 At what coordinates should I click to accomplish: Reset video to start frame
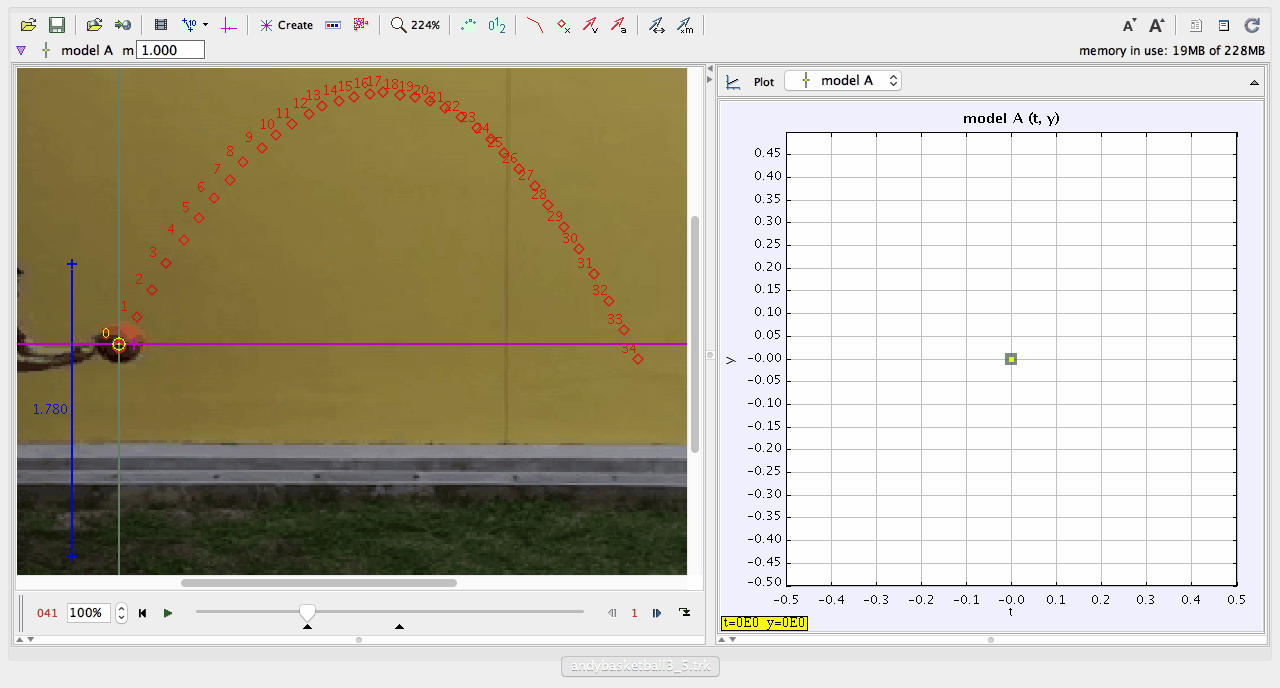pos(142,613)
